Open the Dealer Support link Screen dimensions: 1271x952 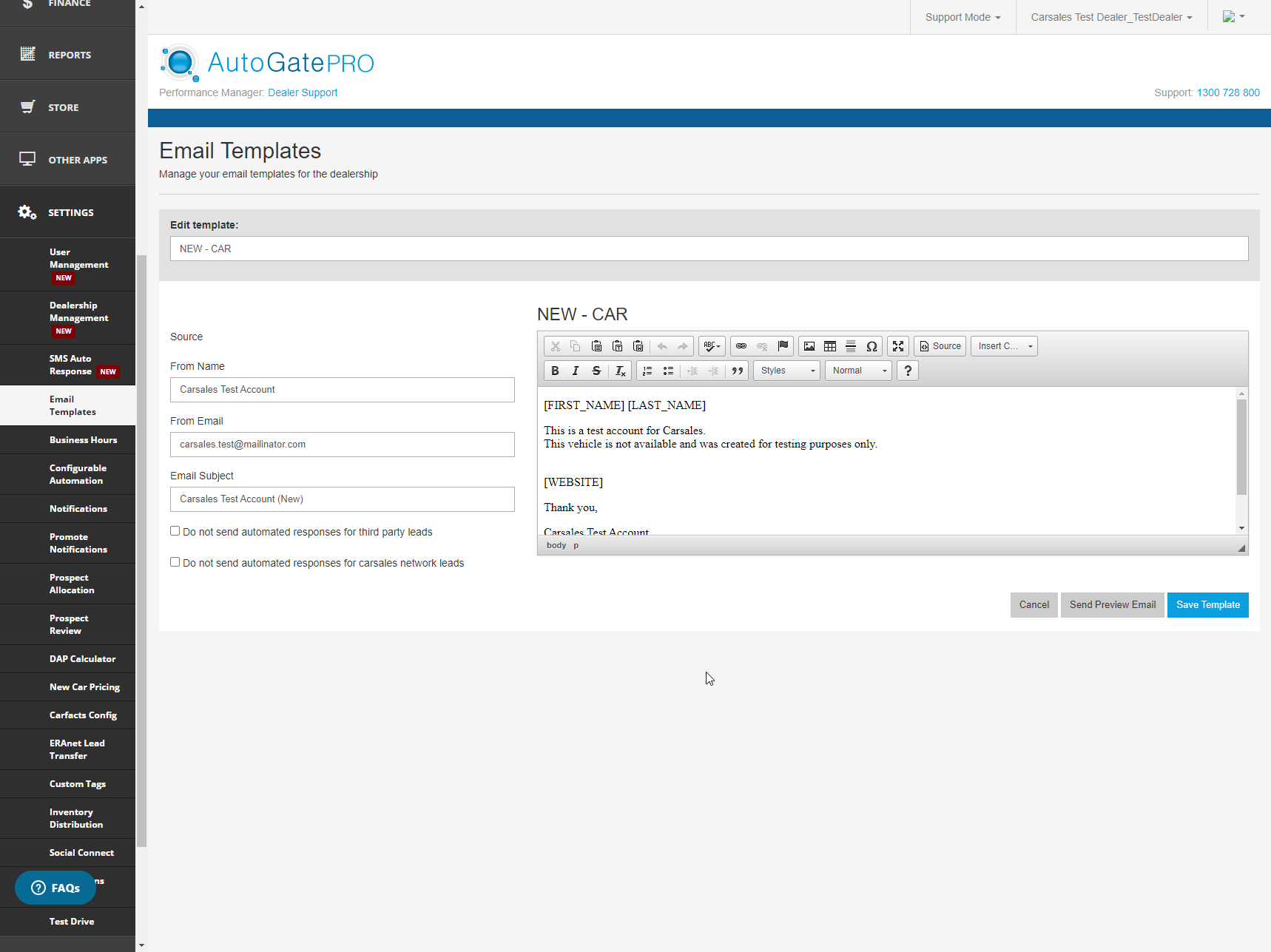(x=303, y=92)
